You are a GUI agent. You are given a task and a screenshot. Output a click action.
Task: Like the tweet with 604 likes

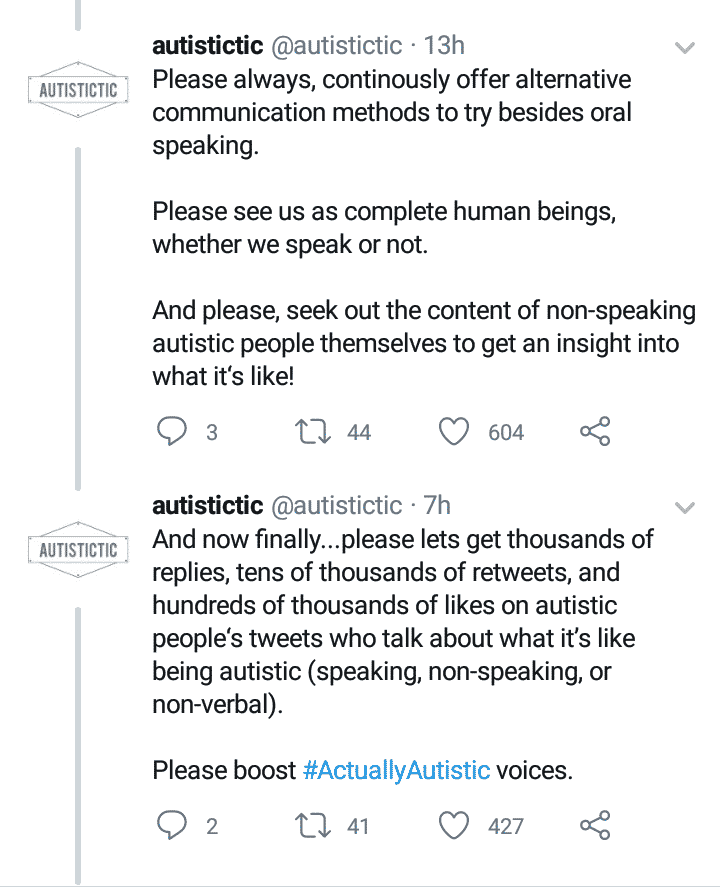[455, 432]
